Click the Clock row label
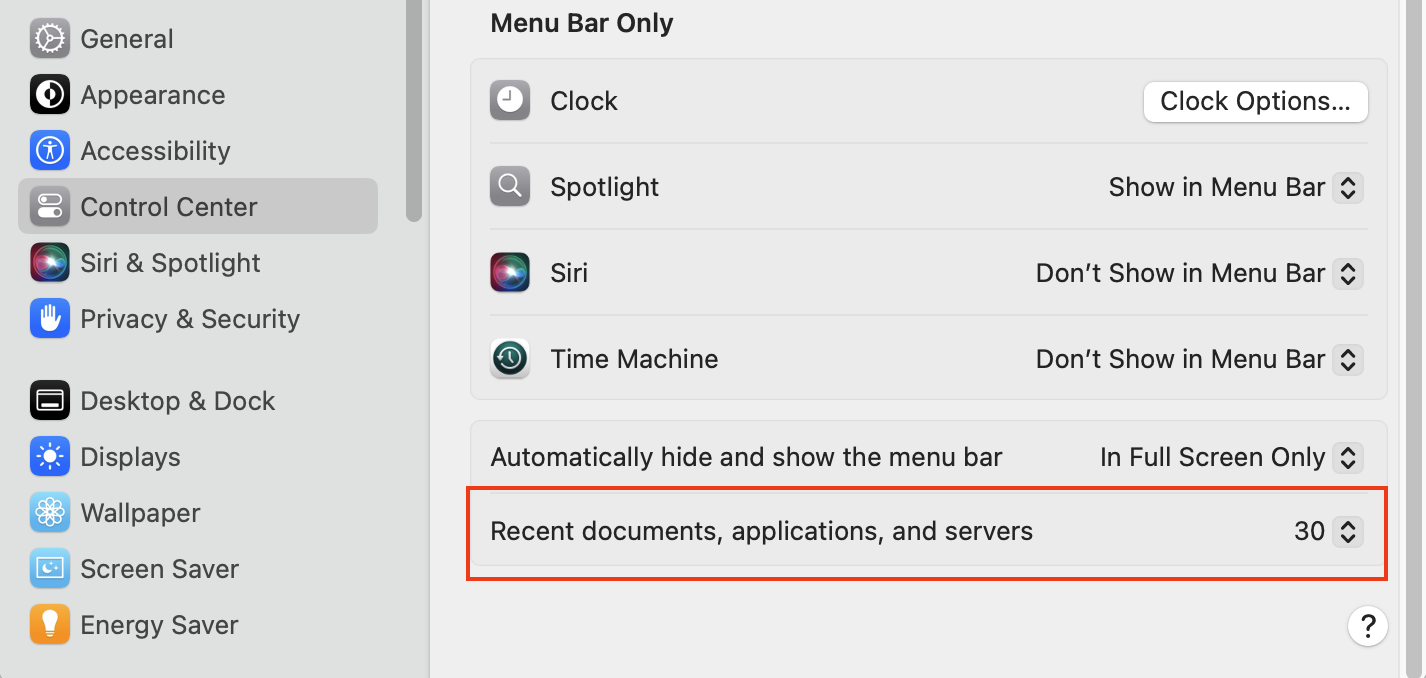 (584, 101)
